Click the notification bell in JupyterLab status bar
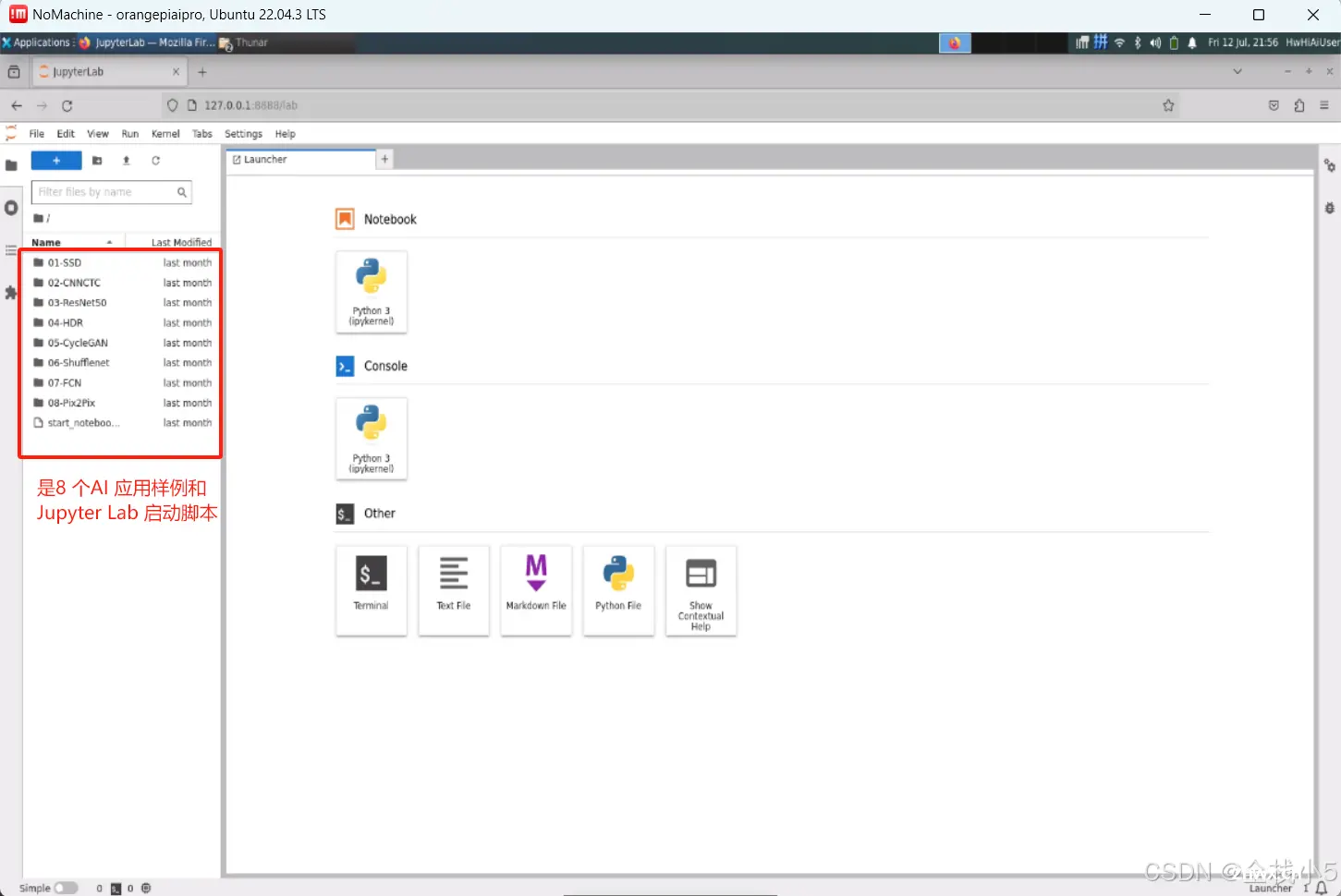Viewport: 1341px width, 896px height. [x=1322, y=888]
